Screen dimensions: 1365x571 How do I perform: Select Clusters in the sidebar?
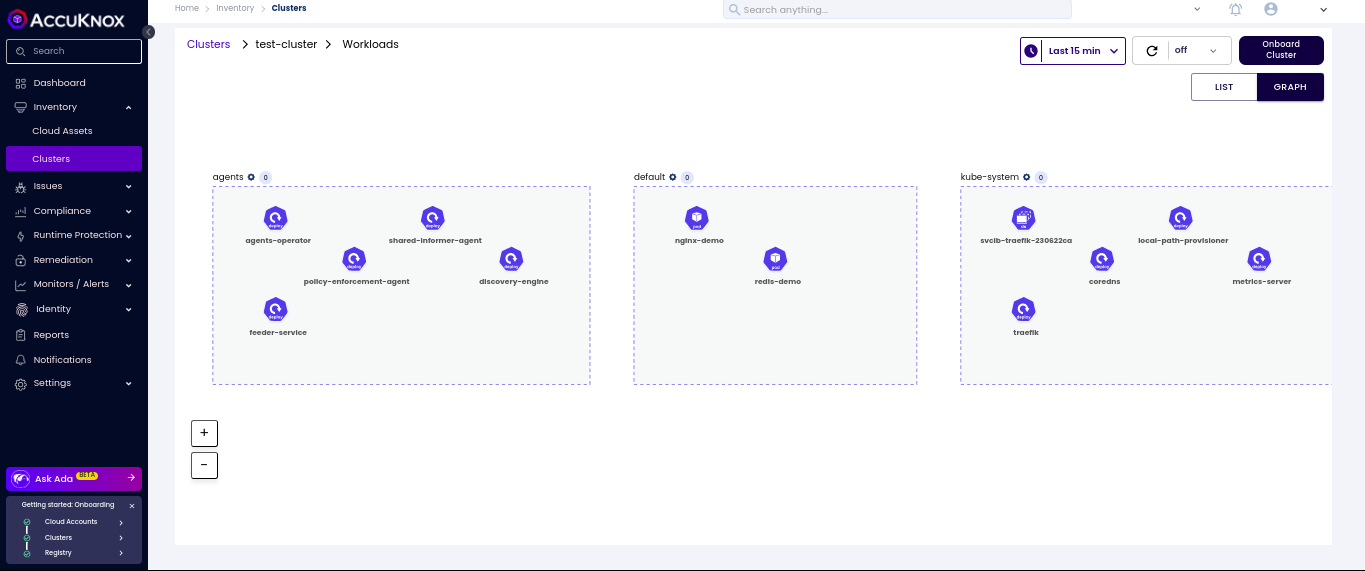74,159
